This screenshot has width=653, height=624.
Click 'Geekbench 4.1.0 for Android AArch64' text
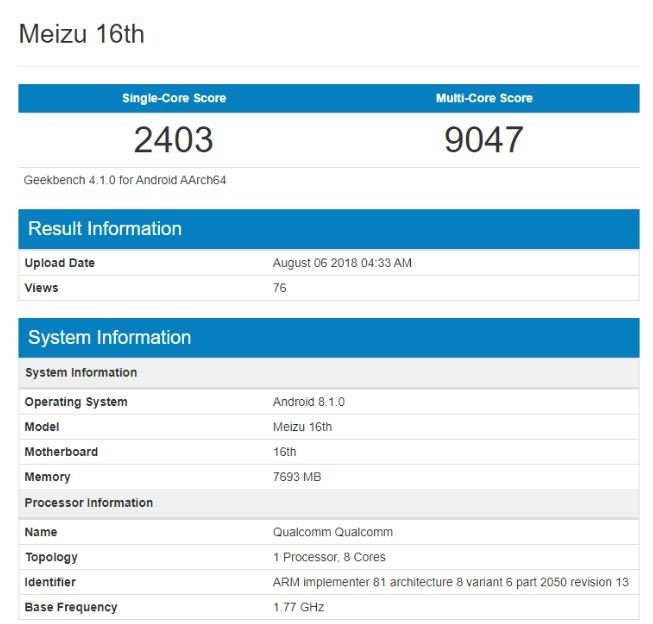coord(125,180)
